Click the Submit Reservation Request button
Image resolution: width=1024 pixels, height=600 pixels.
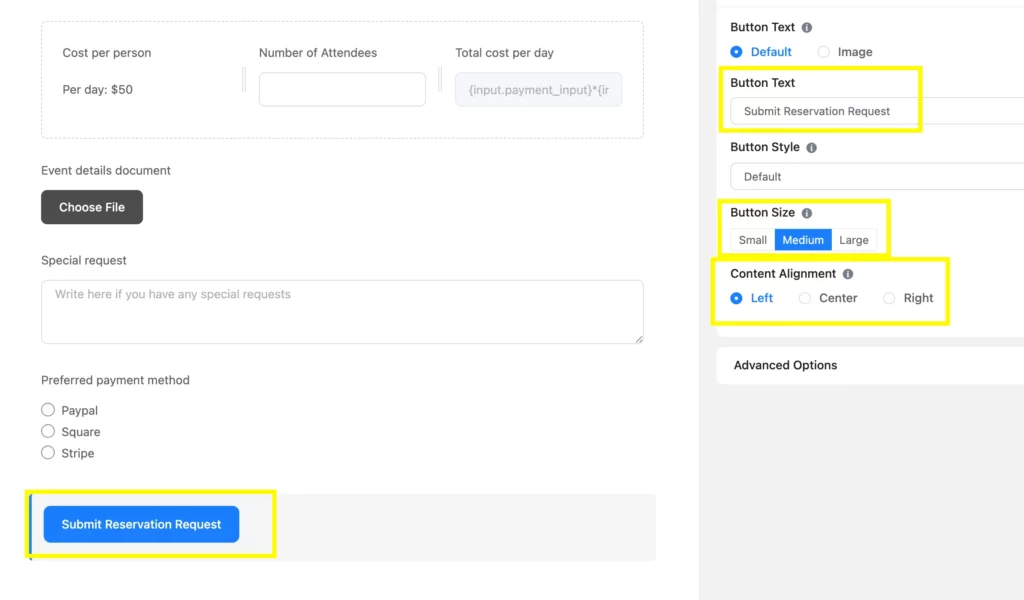(x=141, y=524)
